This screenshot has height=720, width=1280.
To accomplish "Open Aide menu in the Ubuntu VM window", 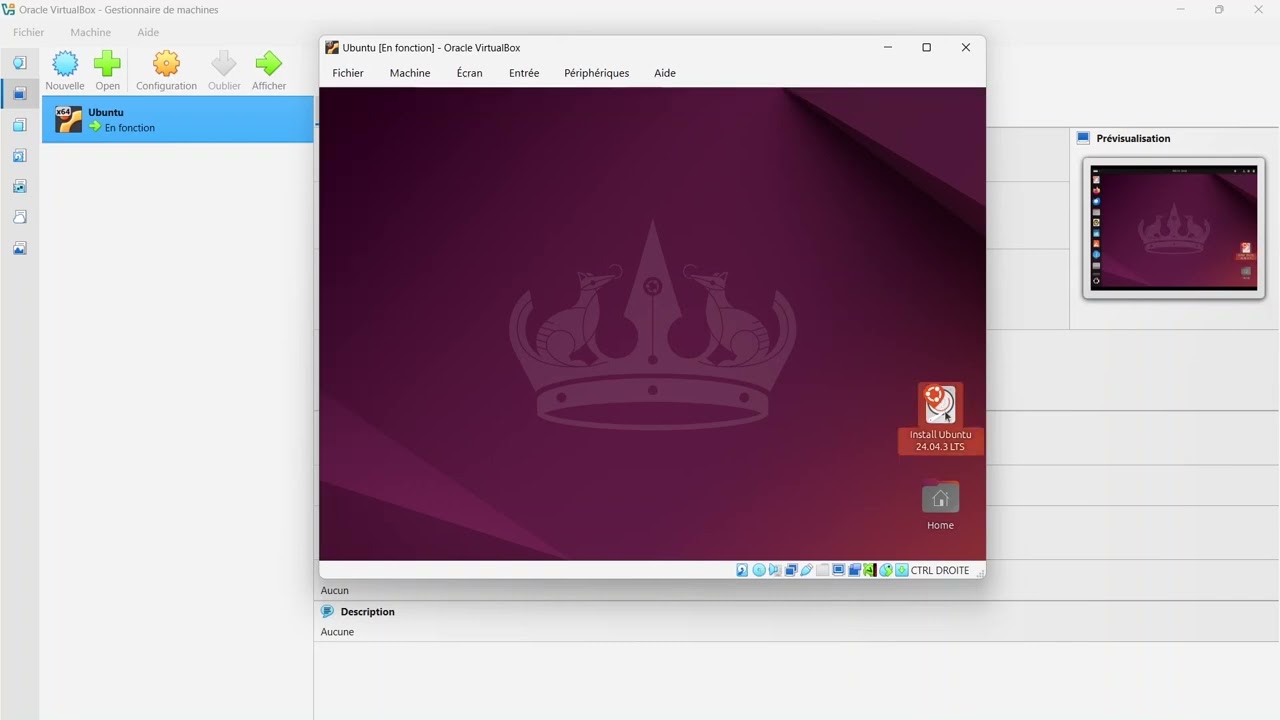I will click(x=665, y=73).
